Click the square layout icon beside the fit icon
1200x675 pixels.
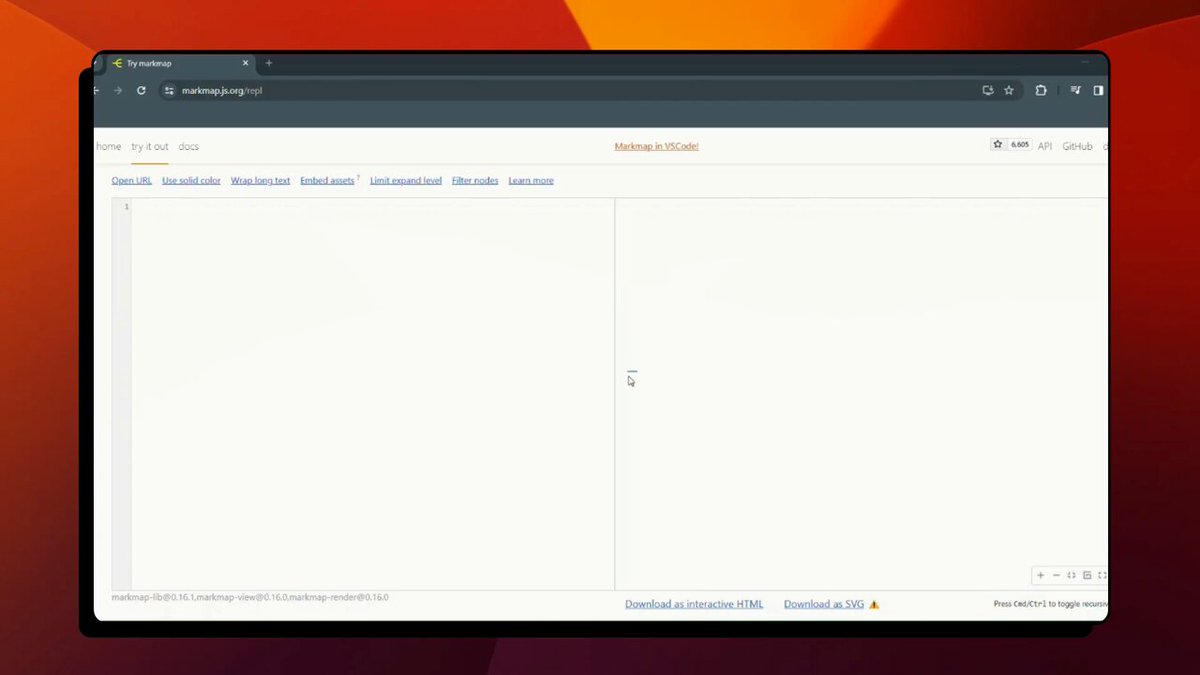(1087, 575)
